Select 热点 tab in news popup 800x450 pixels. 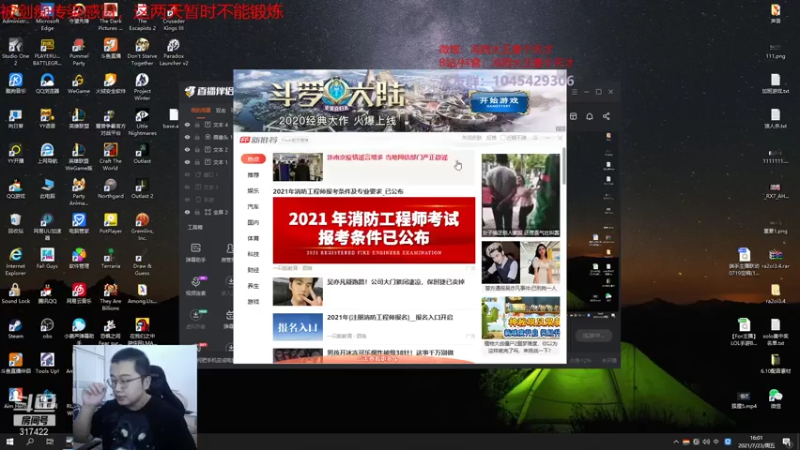[253, 159]
